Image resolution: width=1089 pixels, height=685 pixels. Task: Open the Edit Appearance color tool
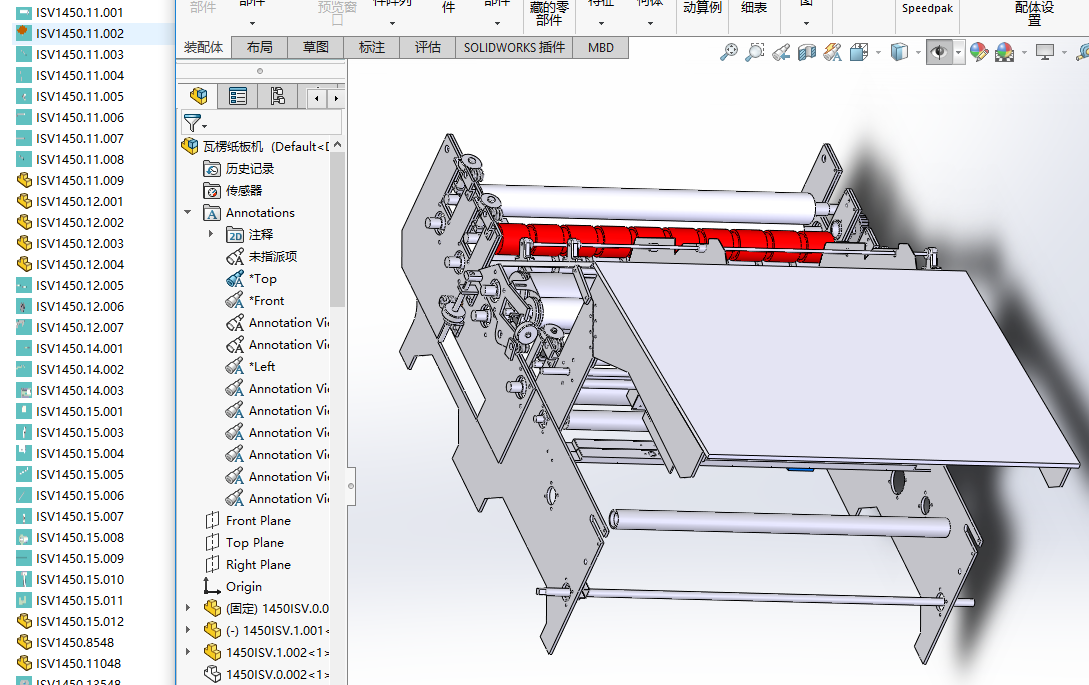click(x=979, y=52)
